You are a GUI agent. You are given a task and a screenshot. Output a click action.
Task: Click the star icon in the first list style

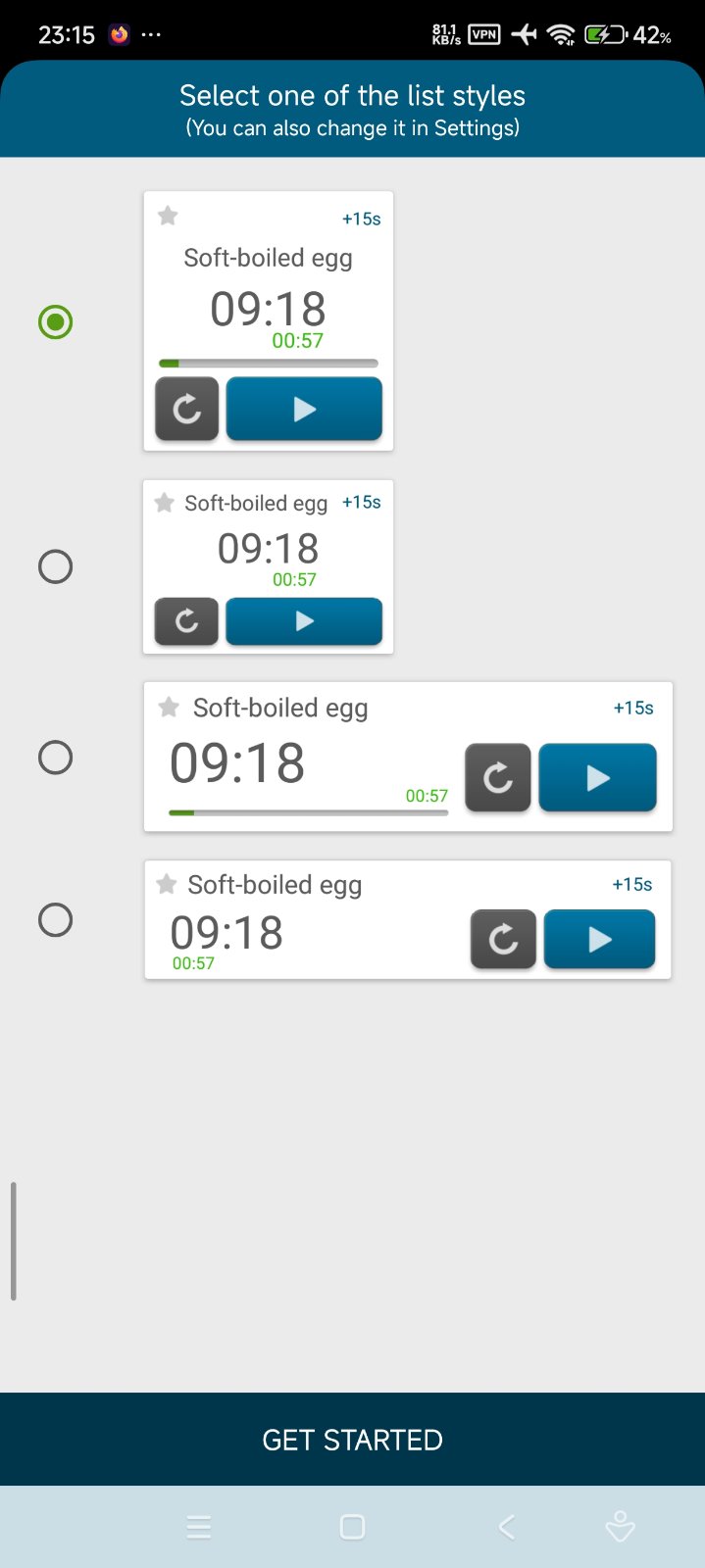[168, 216]
